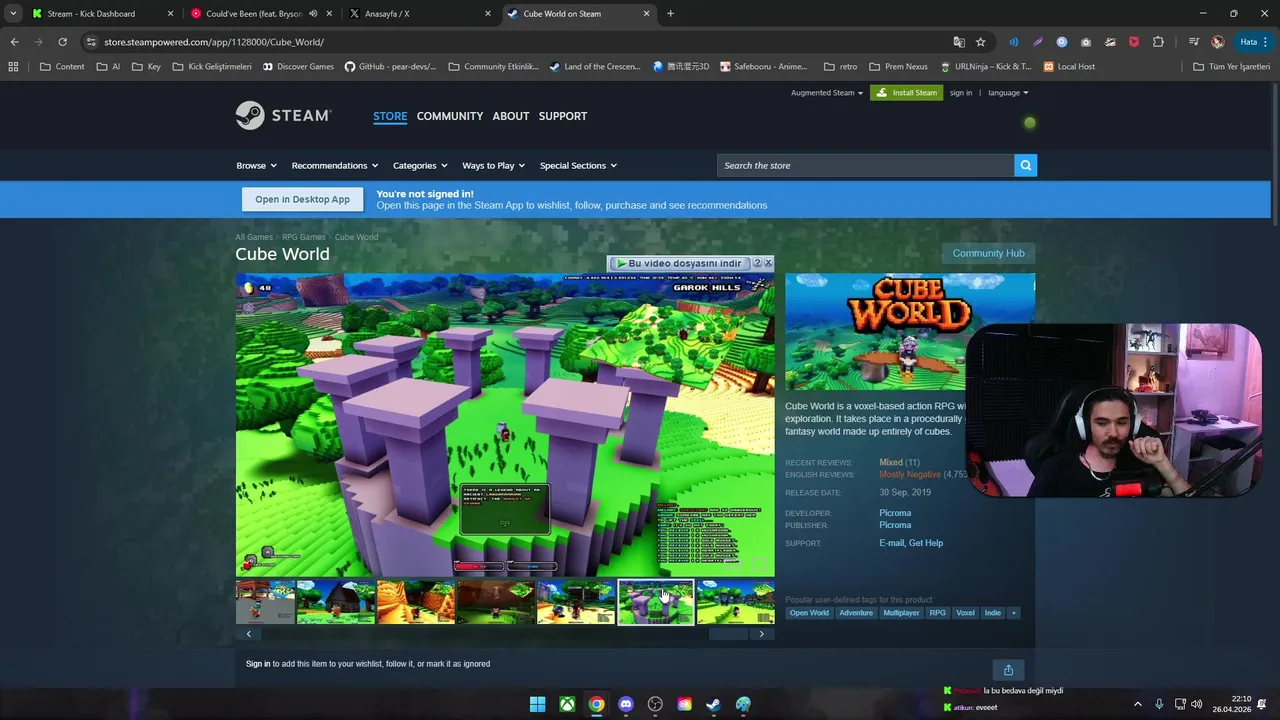
Task: Click the red video downloader extension icon
Action: click(1134, 42)
